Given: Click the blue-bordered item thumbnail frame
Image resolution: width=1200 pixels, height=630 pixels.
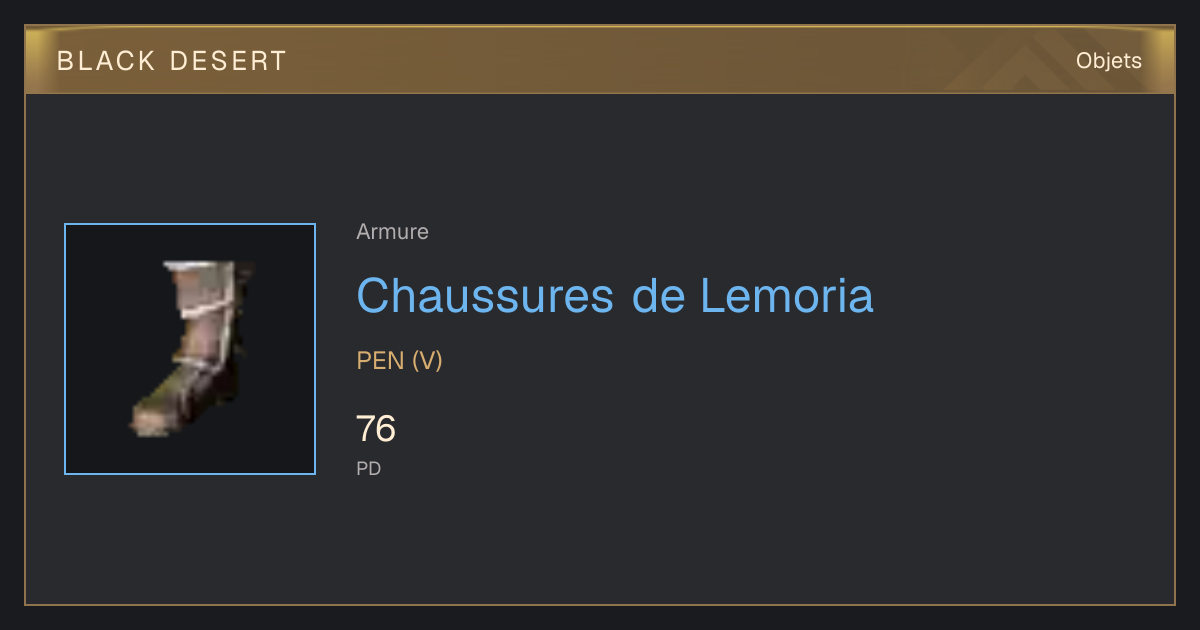Looking at the screenshot, I should pos(190,349).
